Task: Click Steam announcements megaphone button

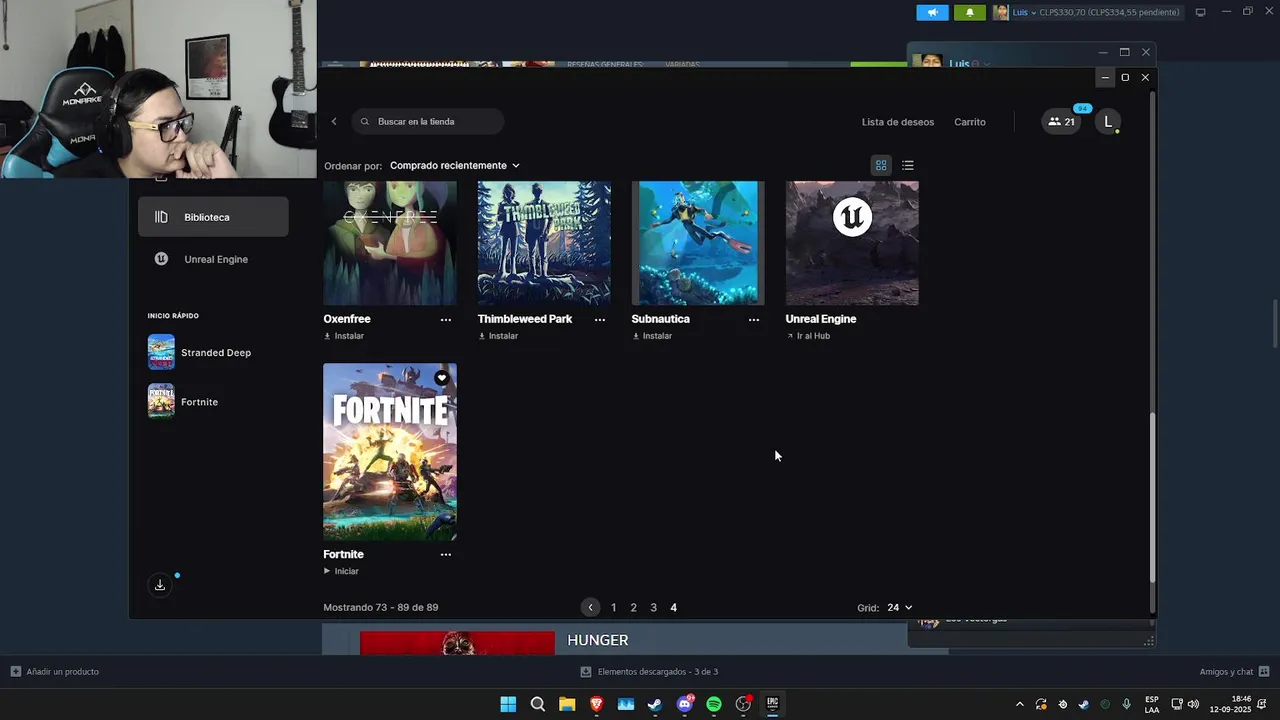Action: click(932, 12)
